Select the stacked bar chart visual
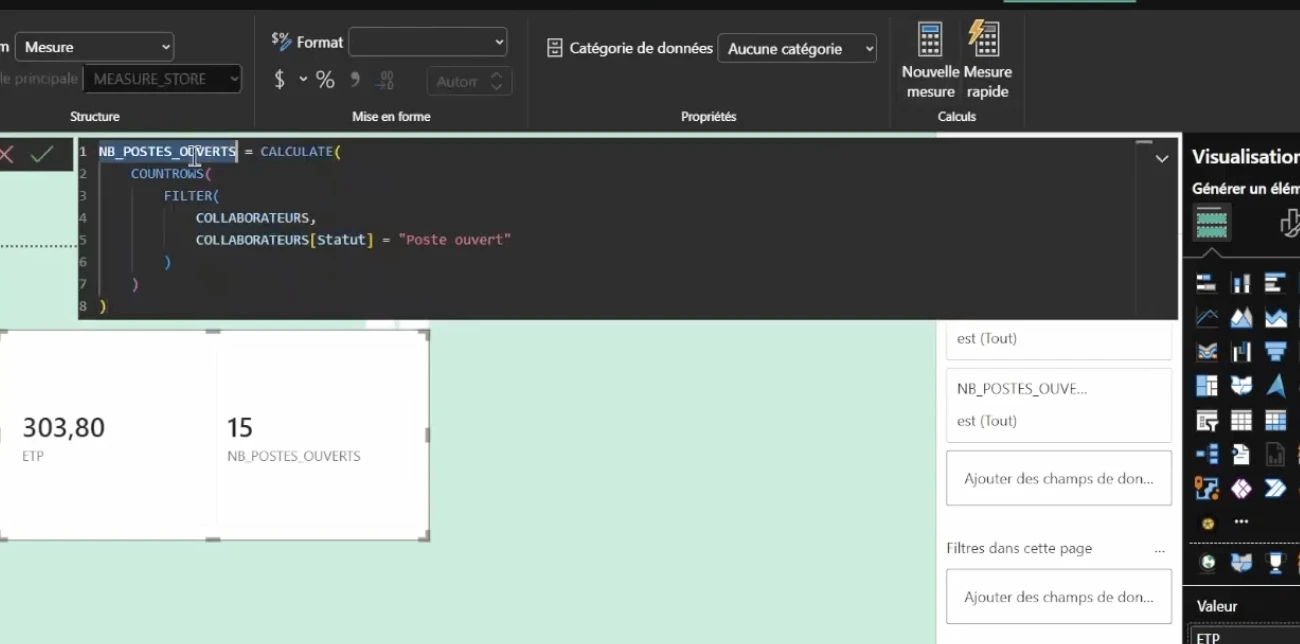Viewport: 1300px width, 644px height. 1207,283
